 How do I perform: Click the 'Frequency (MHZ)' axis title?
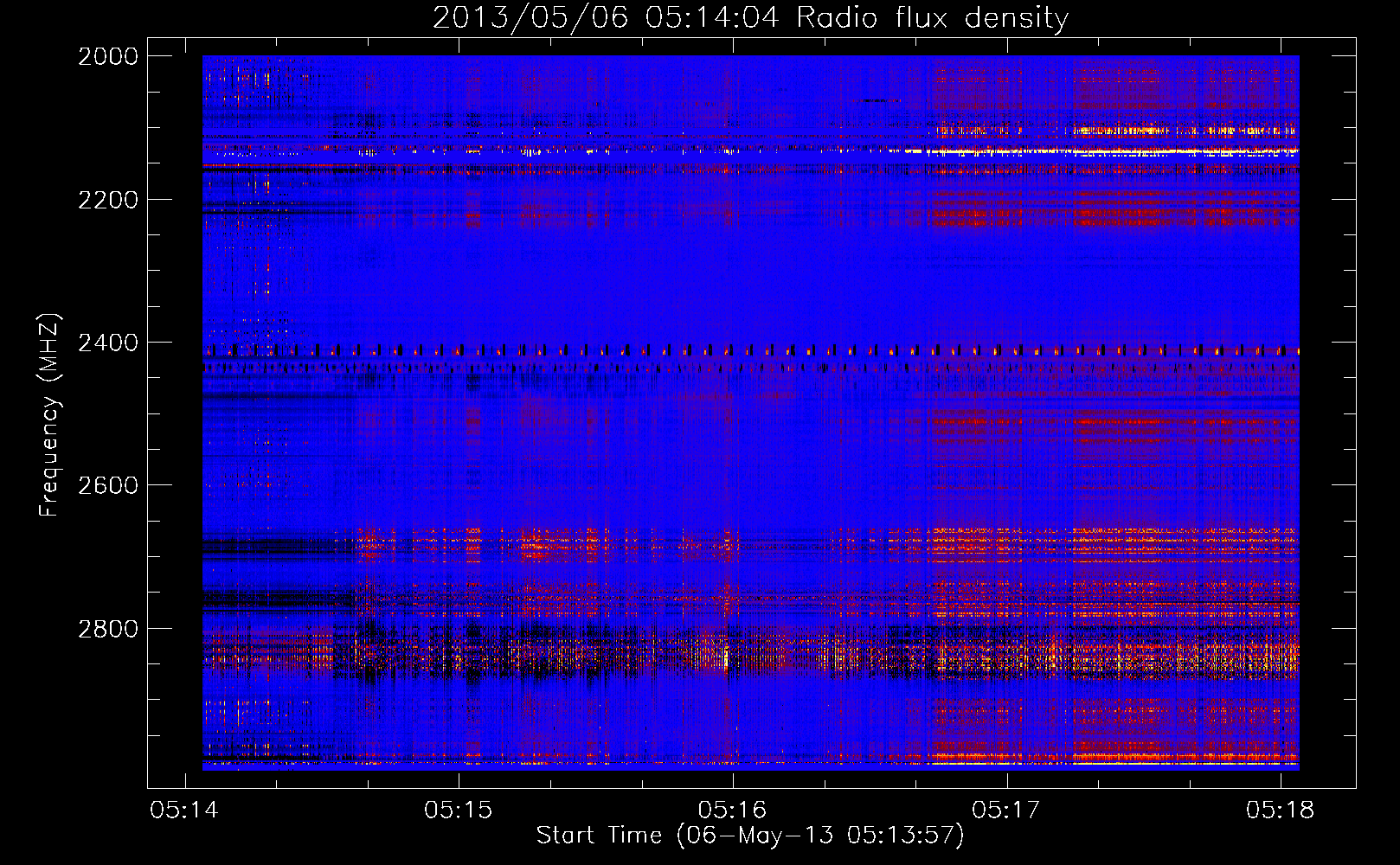tap(50, 414)
